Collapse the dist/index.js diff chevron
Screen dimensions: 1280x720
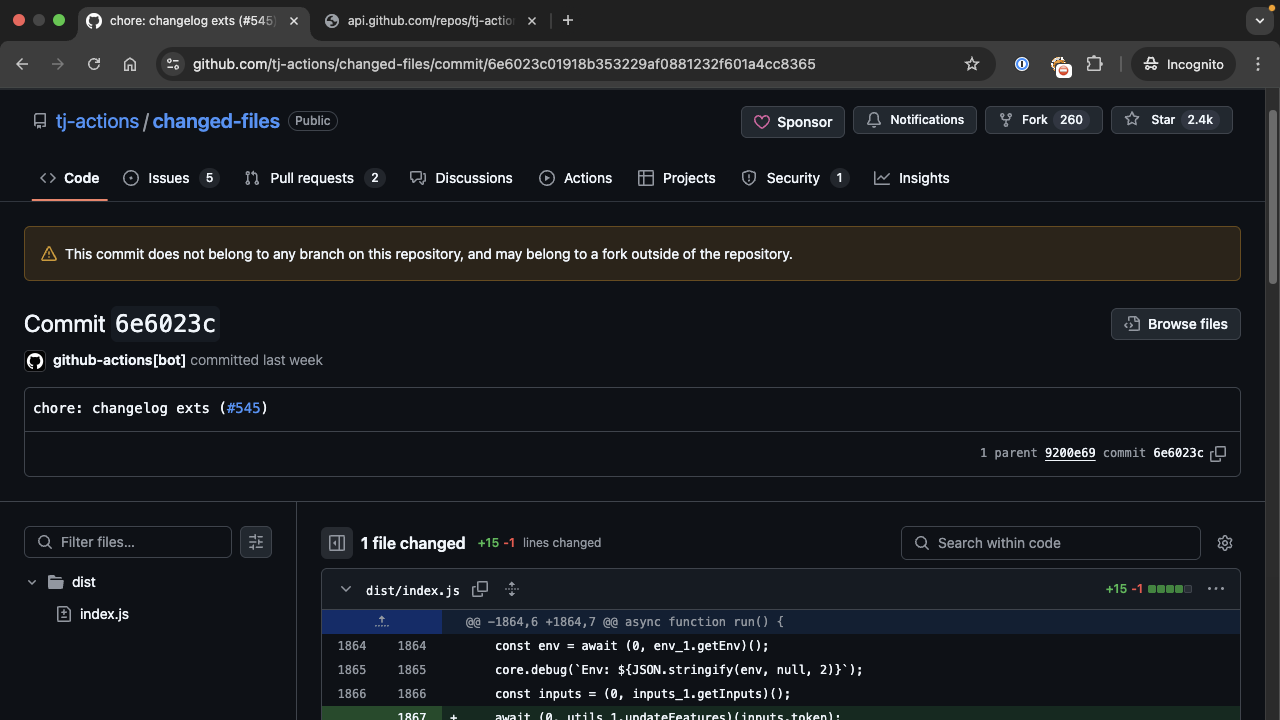(346, 590)
